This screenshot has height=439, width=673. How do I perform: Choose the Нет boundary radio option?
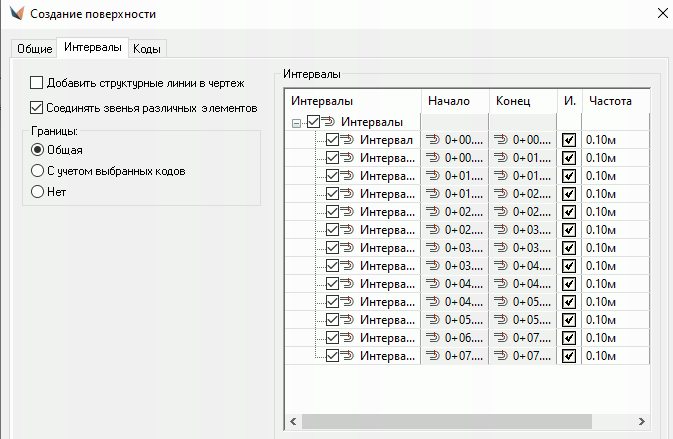[38, 192]
